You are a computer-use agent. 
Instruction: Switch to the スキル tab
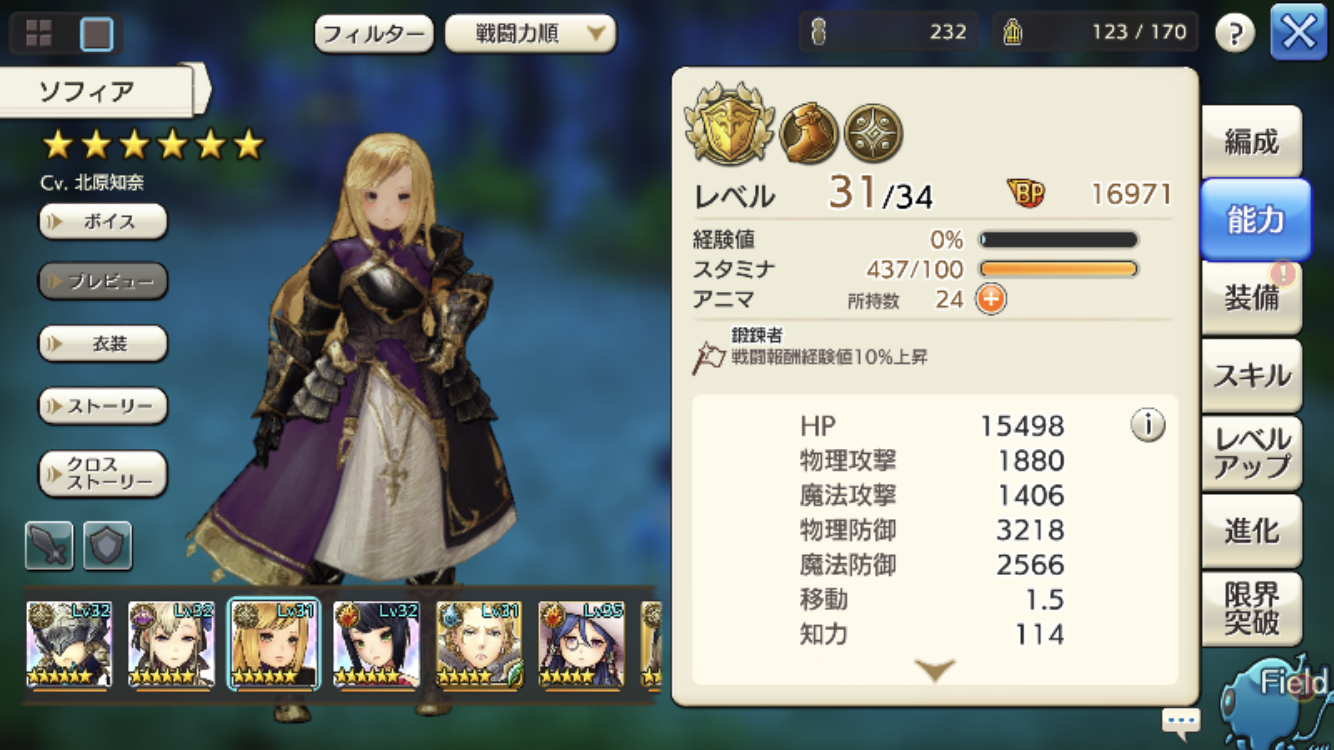1252,376
